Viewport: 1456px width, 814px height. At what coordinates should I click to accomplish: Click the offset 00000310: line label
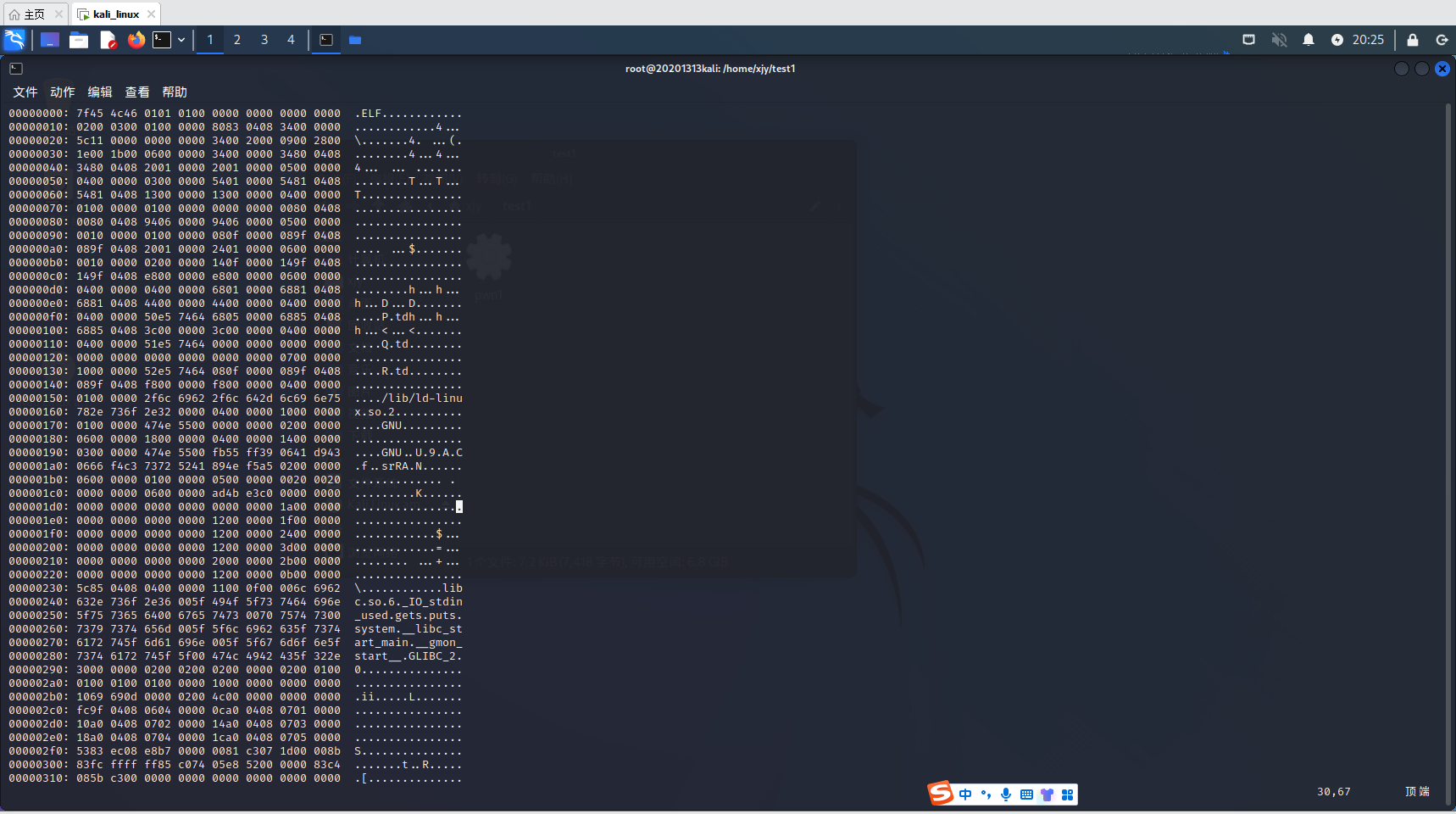[x=39, y=778]
